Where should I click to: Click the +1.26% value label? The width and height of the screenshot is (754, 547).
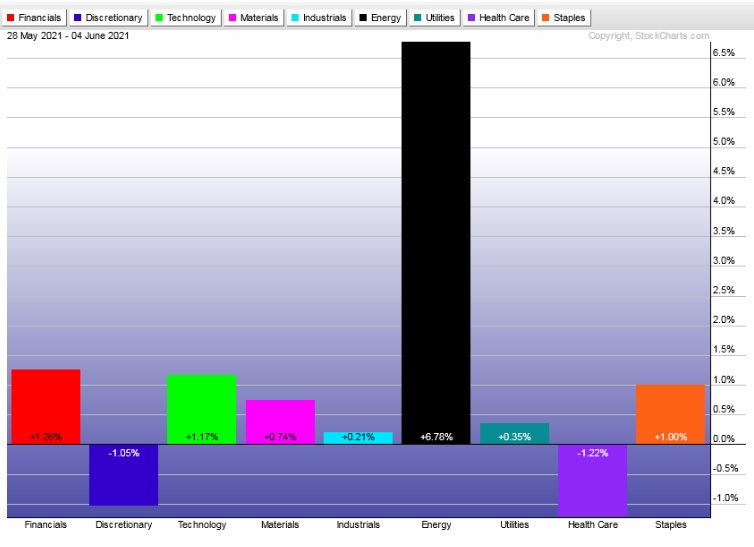pyautogui.click(x=46, y=437)
